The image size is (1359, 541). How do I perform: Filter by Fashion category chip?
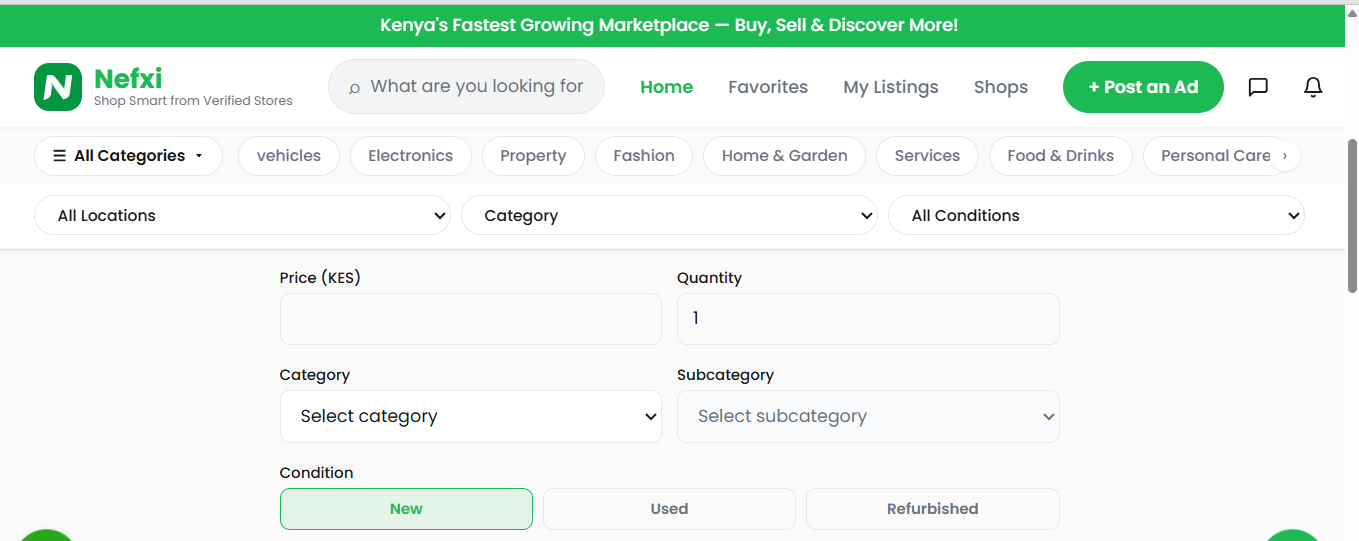click(x=644, y=156)
